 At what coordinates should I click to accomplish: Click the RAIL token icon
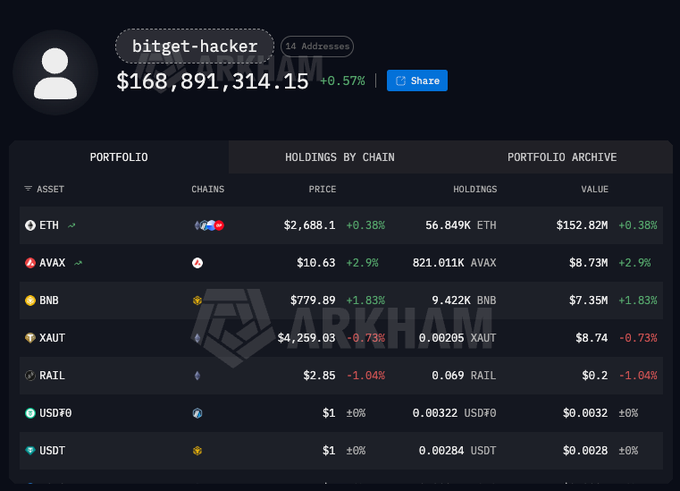click(30, 375)
